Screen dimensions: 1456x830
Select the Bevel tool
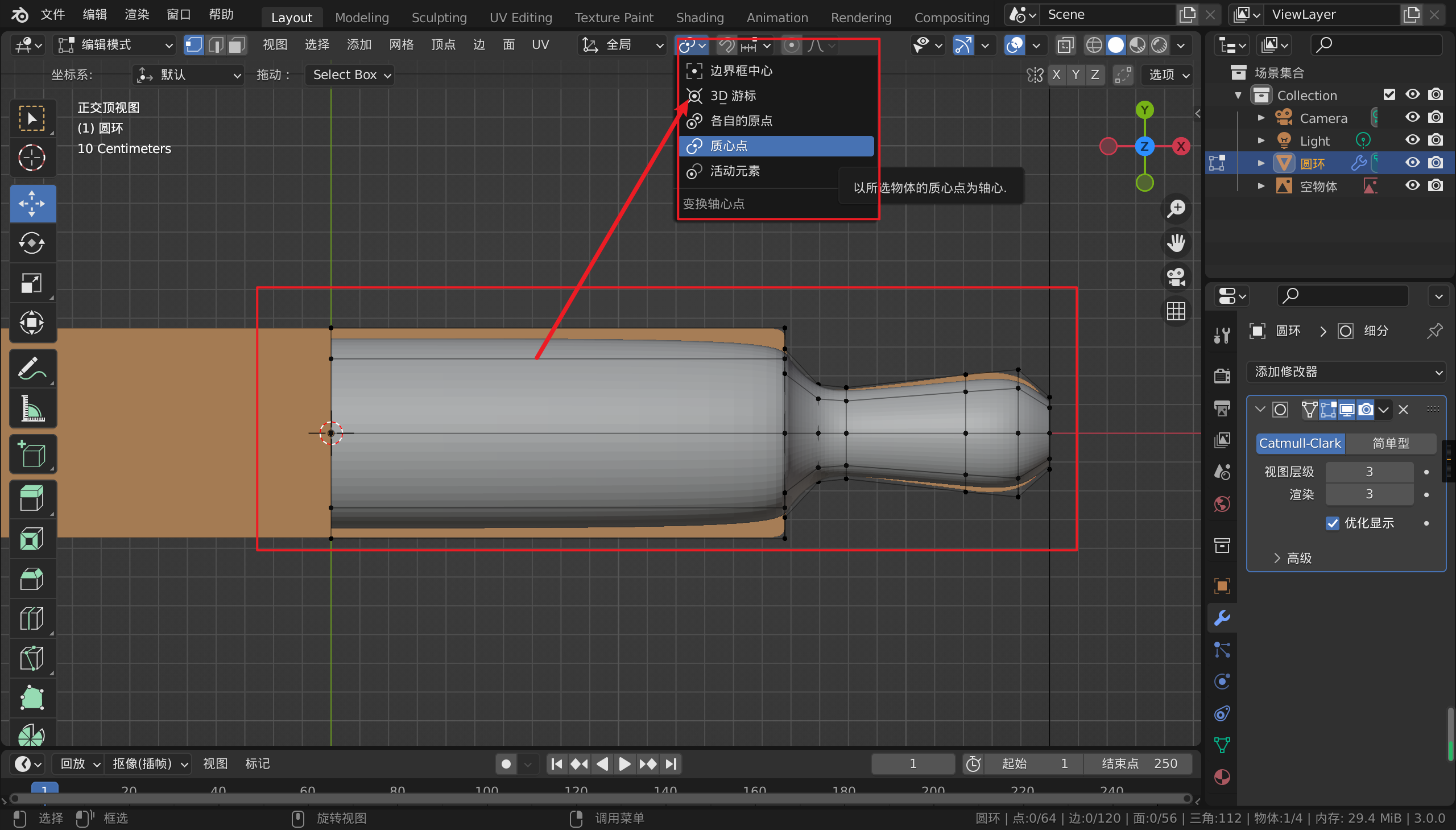tap(32, 579)
